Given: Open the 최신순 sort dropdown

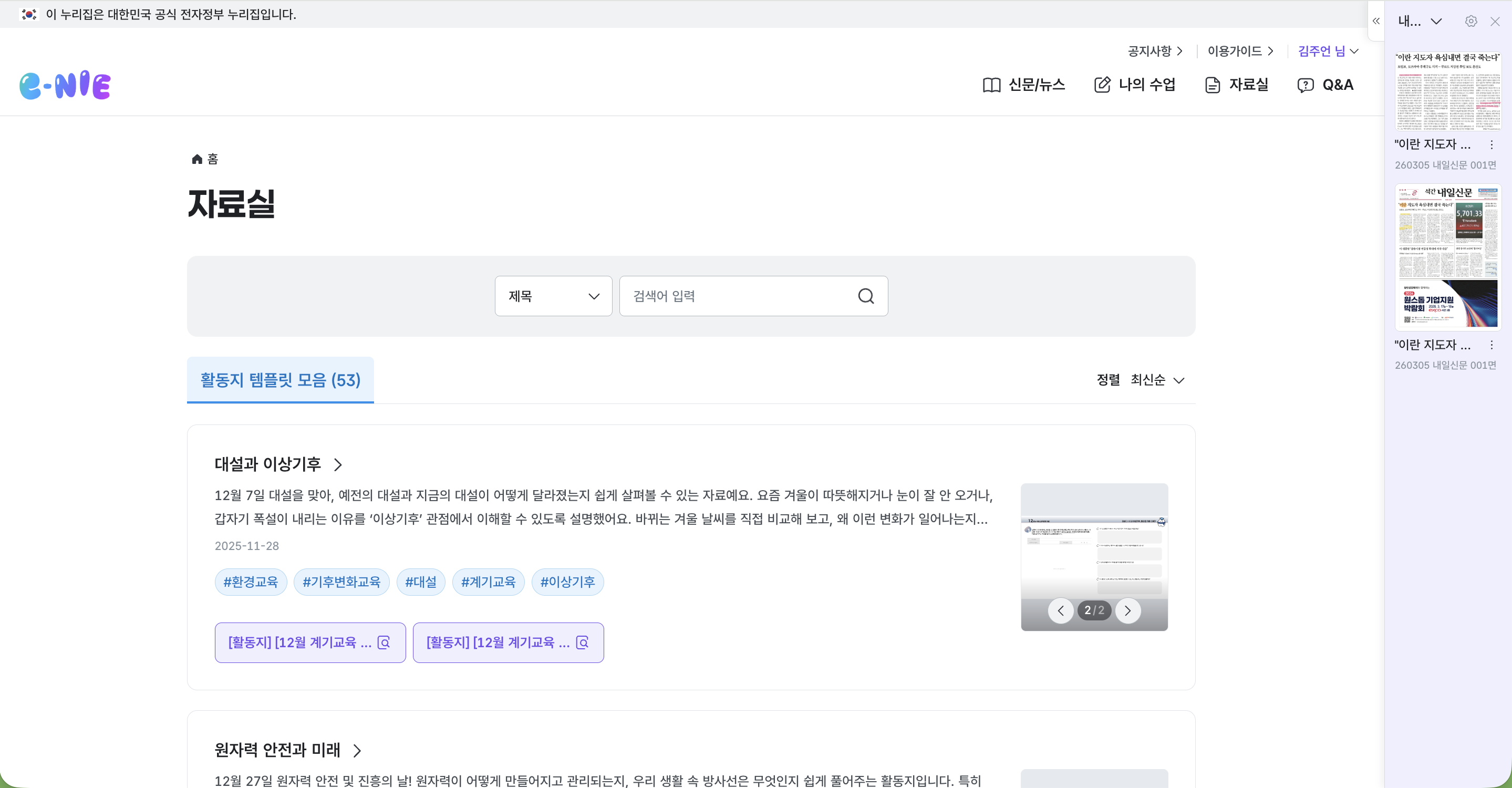Looking at the screenshot, I should point(1157,380).
